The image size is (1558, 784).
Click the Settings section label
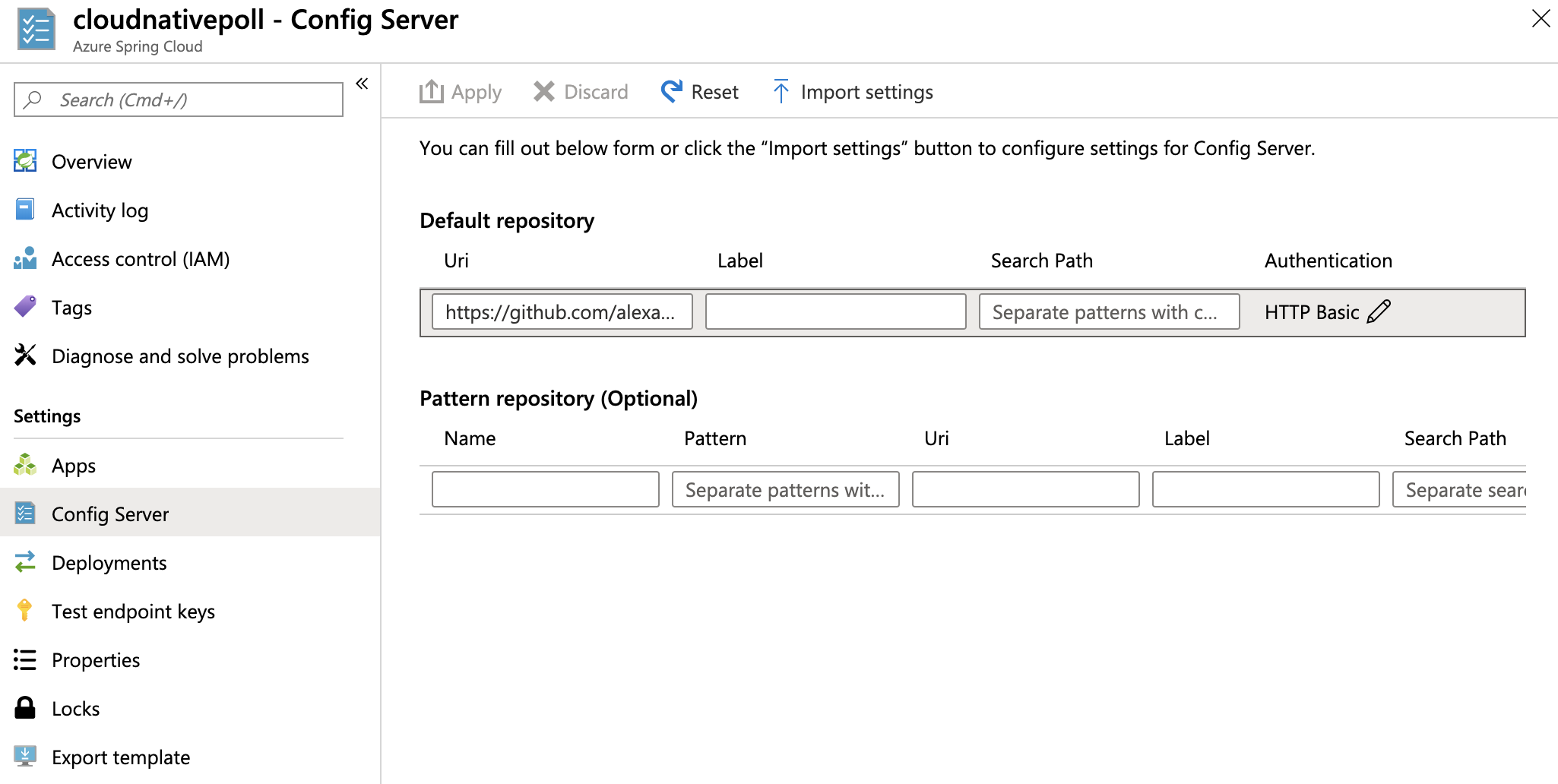(47, 416)
